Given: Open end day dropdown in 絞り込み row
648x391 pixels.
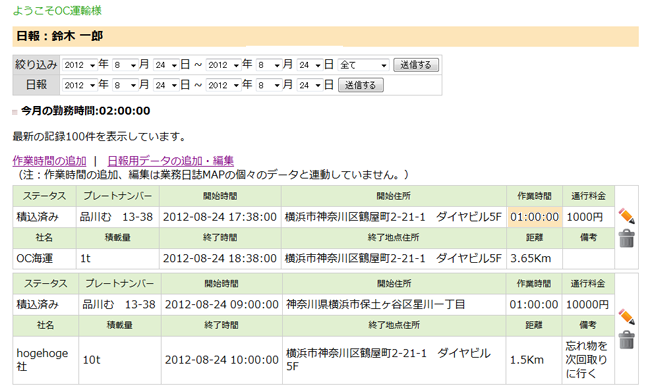Looking at the screenshot, I should pyautogui.click(x=310, y=65).
